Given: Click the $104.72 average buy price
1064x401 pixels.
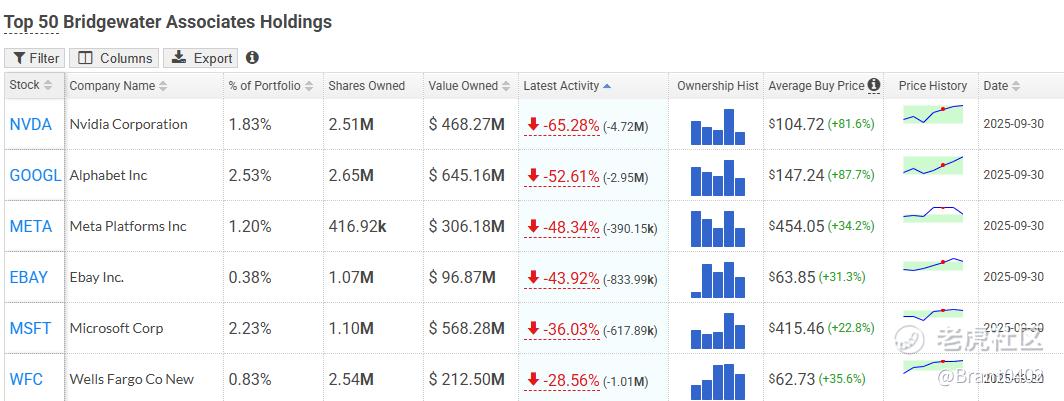Looking at the screenshot, I should 796,124.
